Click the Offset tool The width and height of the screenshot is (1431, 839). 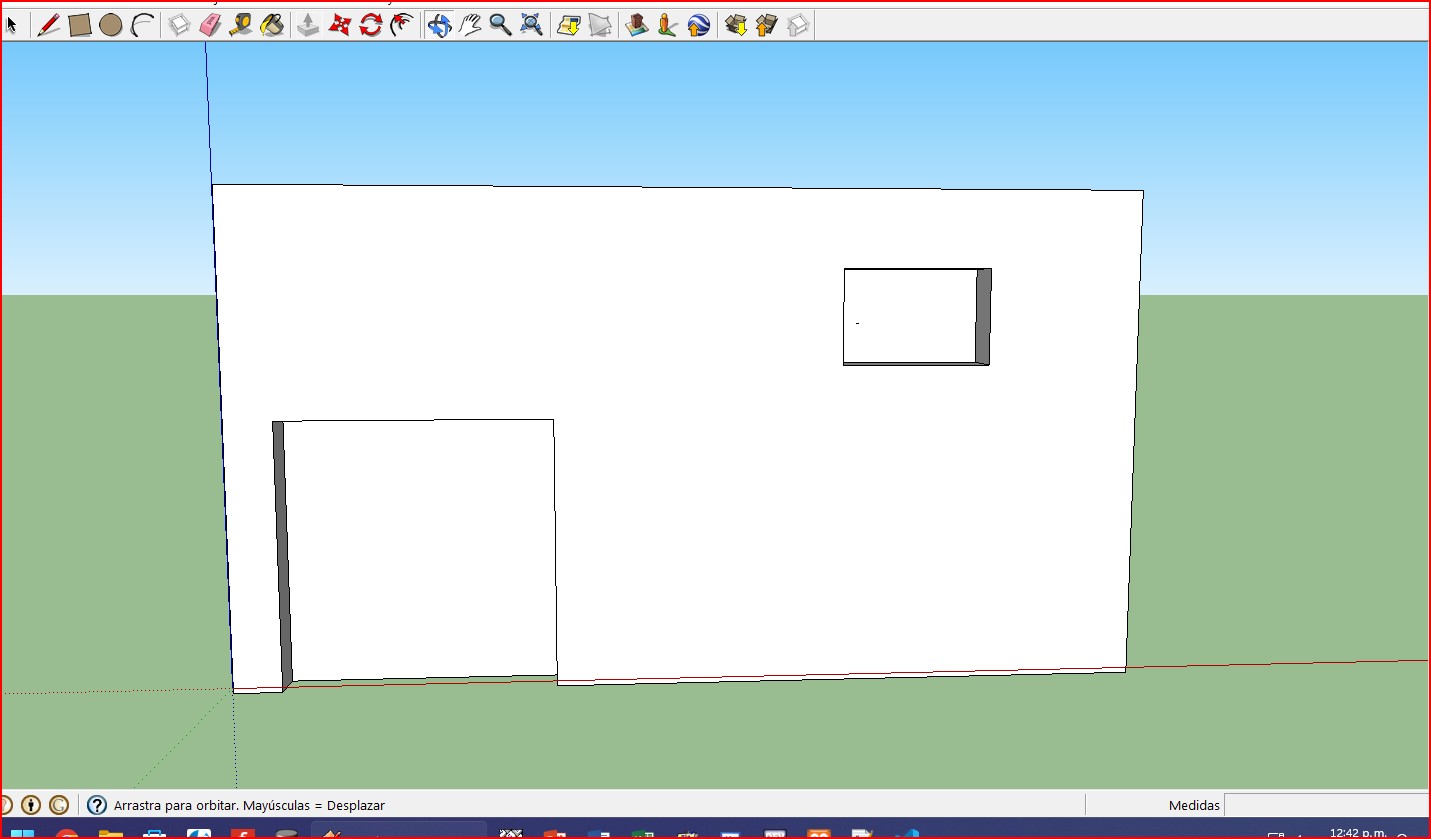click(402, 25)
